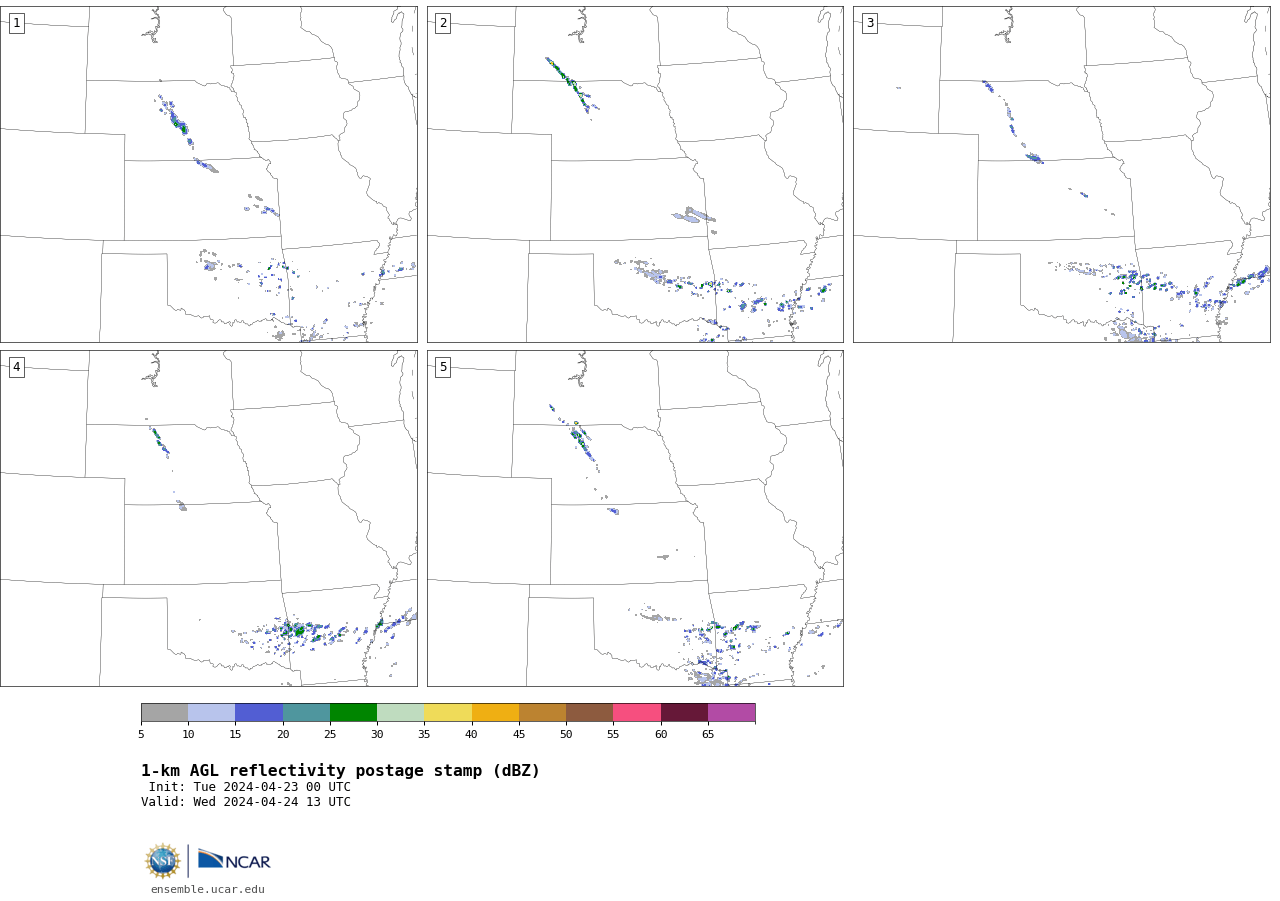Click the colorbar tick label 50

coord(566,735)
